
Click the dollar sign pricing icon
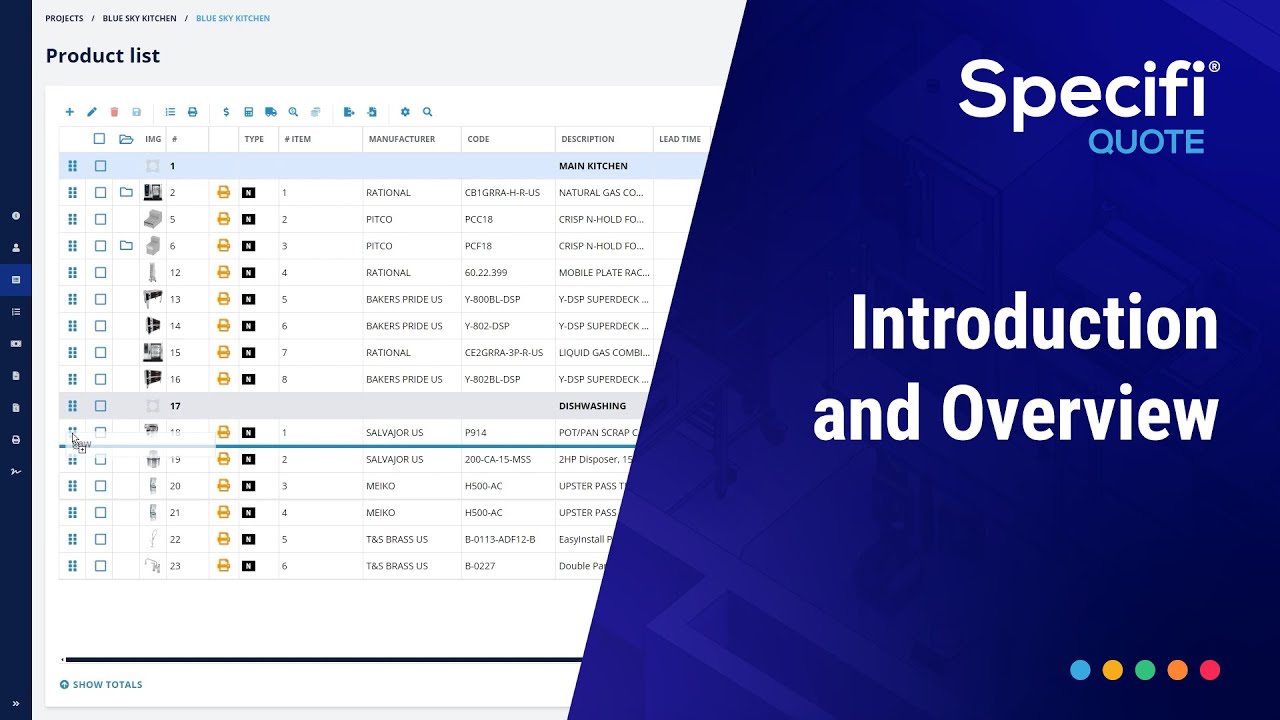pyautogui.click(x=226, y=112)
